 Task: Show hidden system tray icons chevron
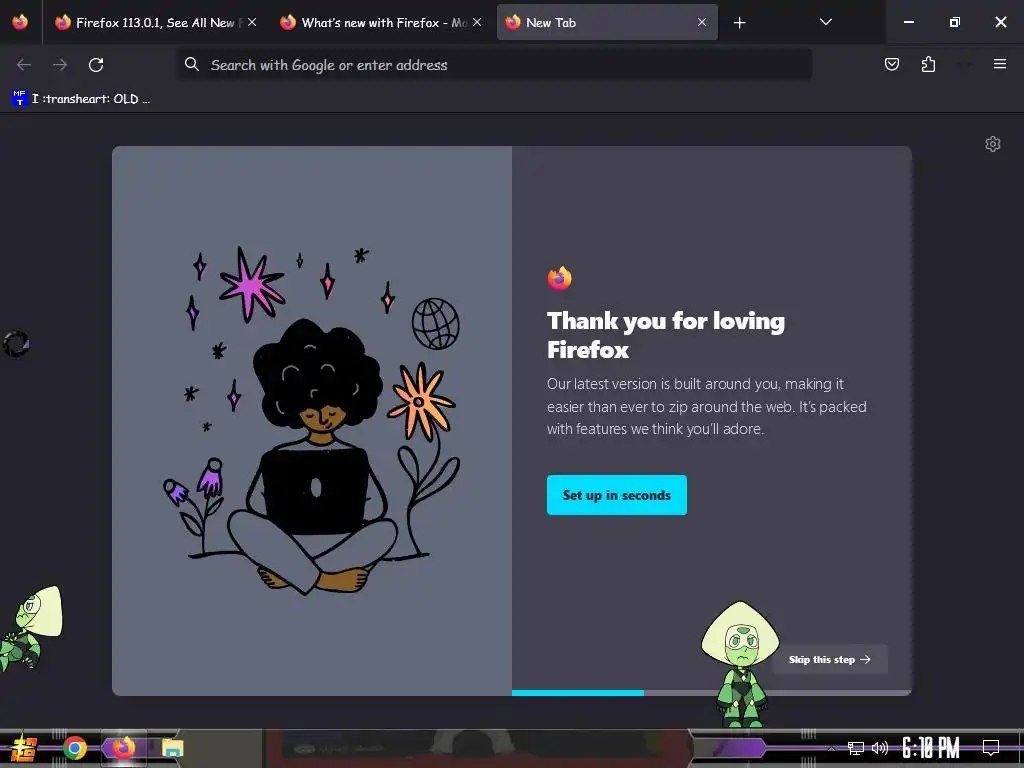(831, 748)
